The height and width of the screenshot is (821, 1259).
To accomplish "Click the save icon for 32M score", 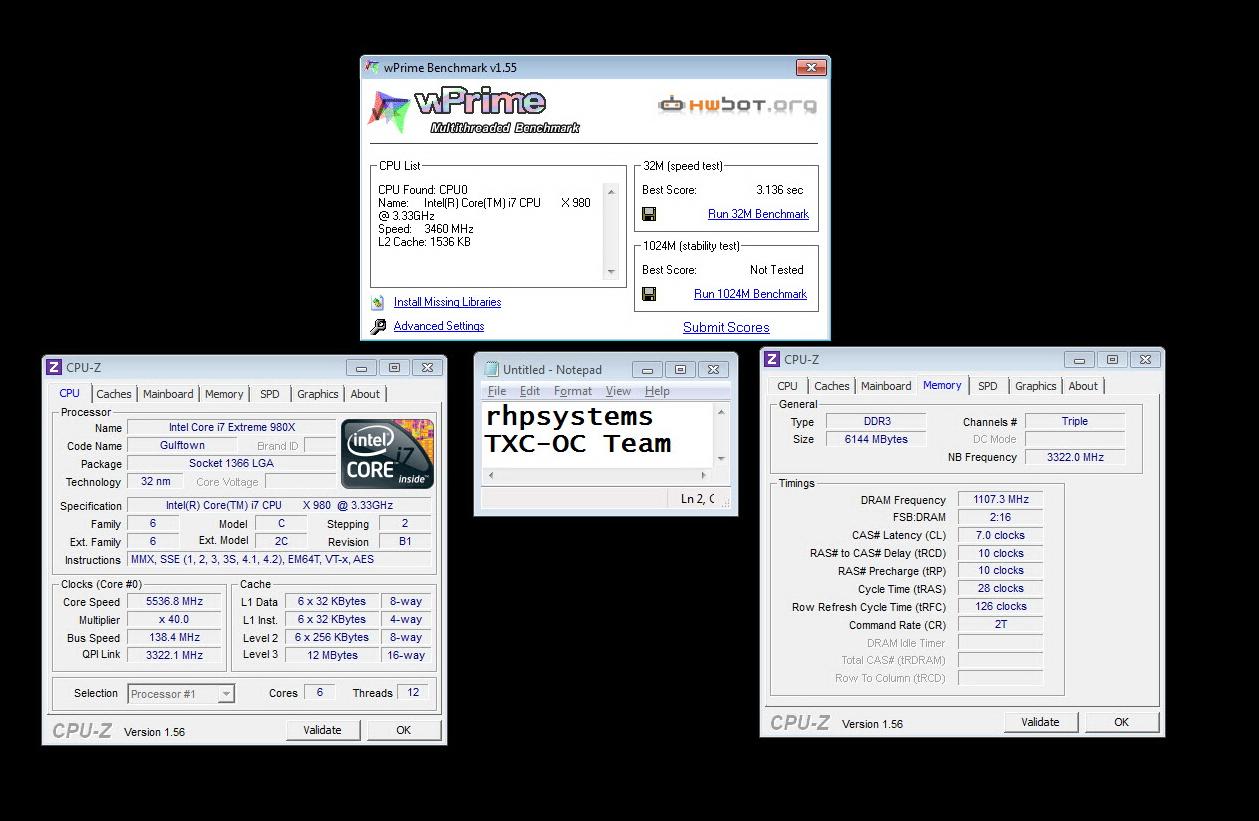I will (x=649, y=214).
